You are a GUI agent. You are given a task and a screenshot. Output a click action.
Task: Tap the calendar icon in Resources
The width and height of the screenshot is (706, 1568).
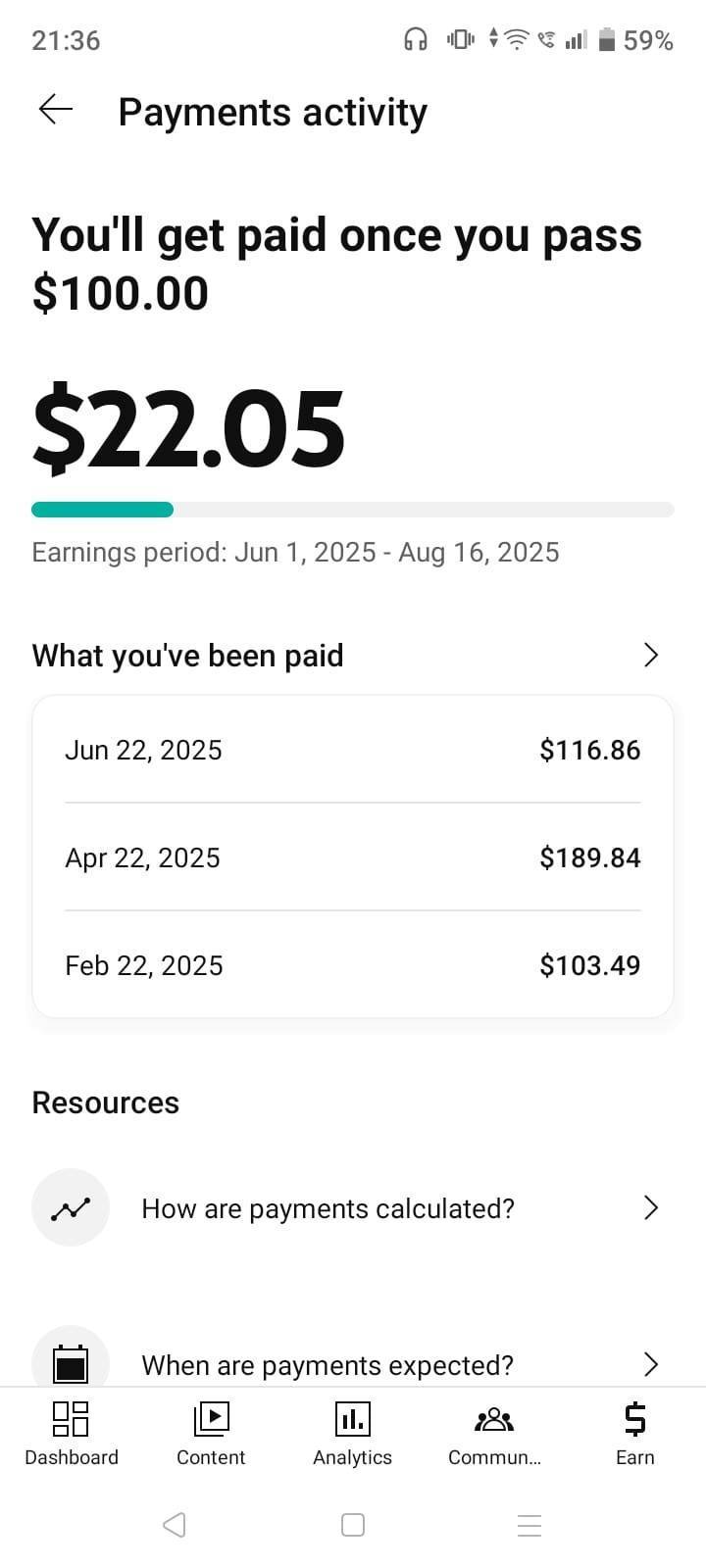(x=71, y=1362)
